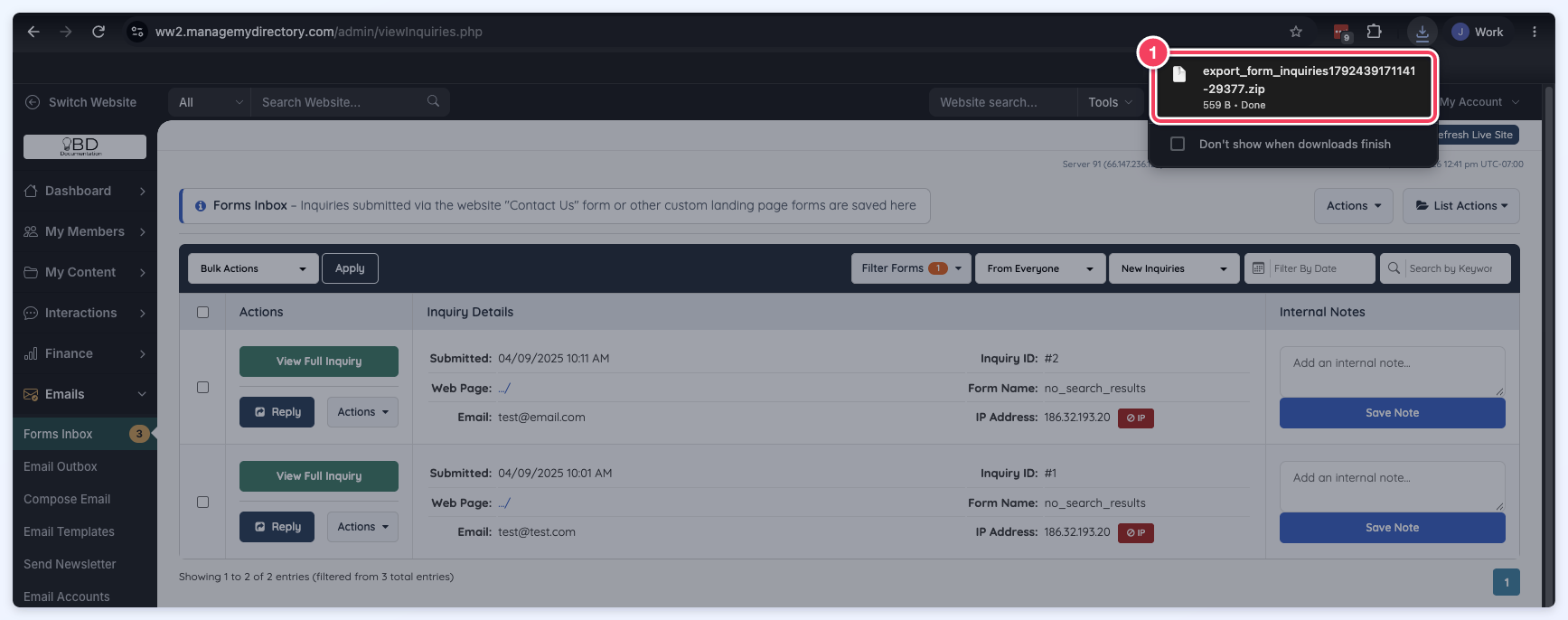Collapse the Emails sidebar menu

(x=85, y=394)
